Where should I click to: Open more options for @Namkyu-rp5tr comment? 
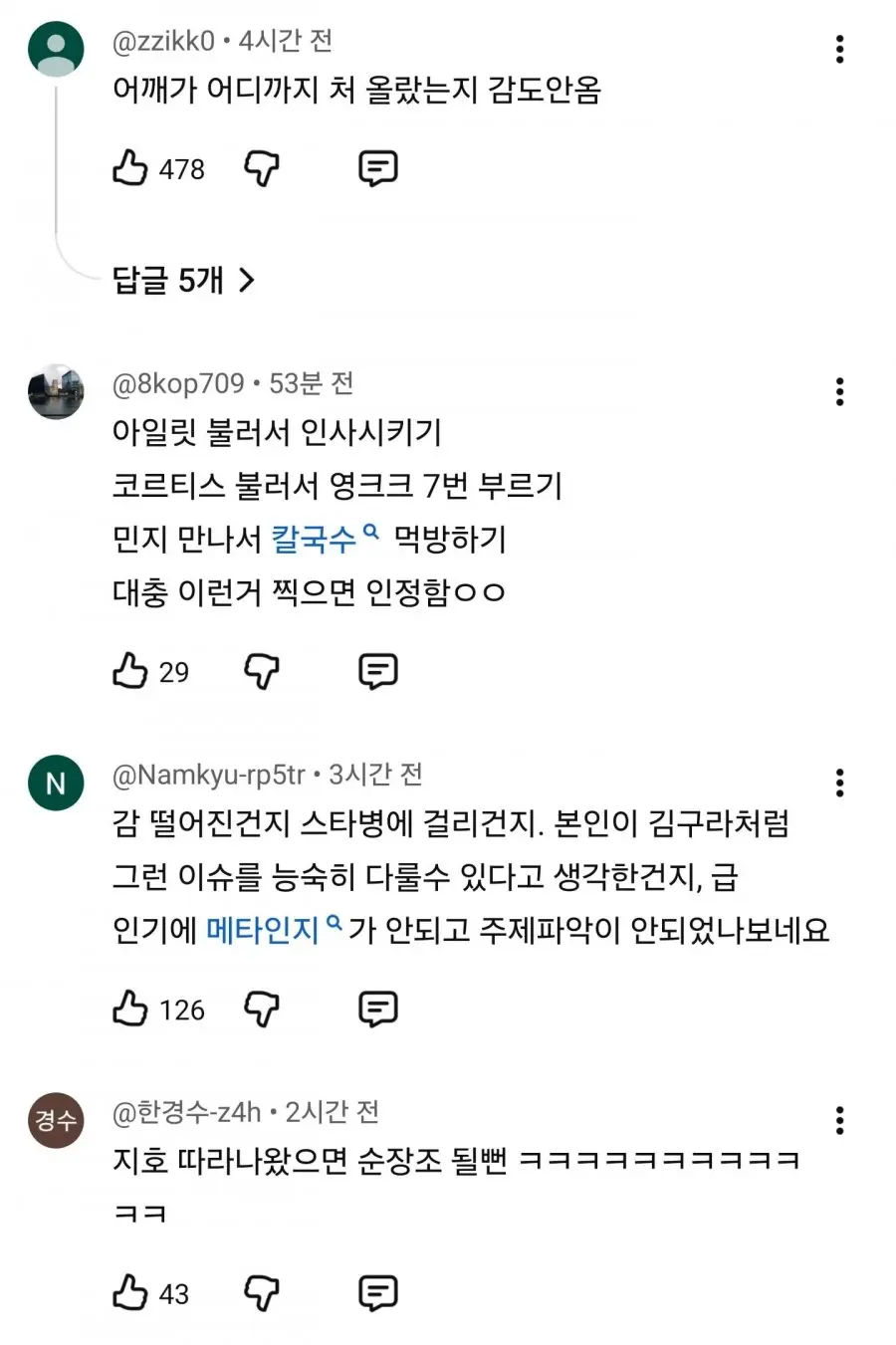(840, 783)
